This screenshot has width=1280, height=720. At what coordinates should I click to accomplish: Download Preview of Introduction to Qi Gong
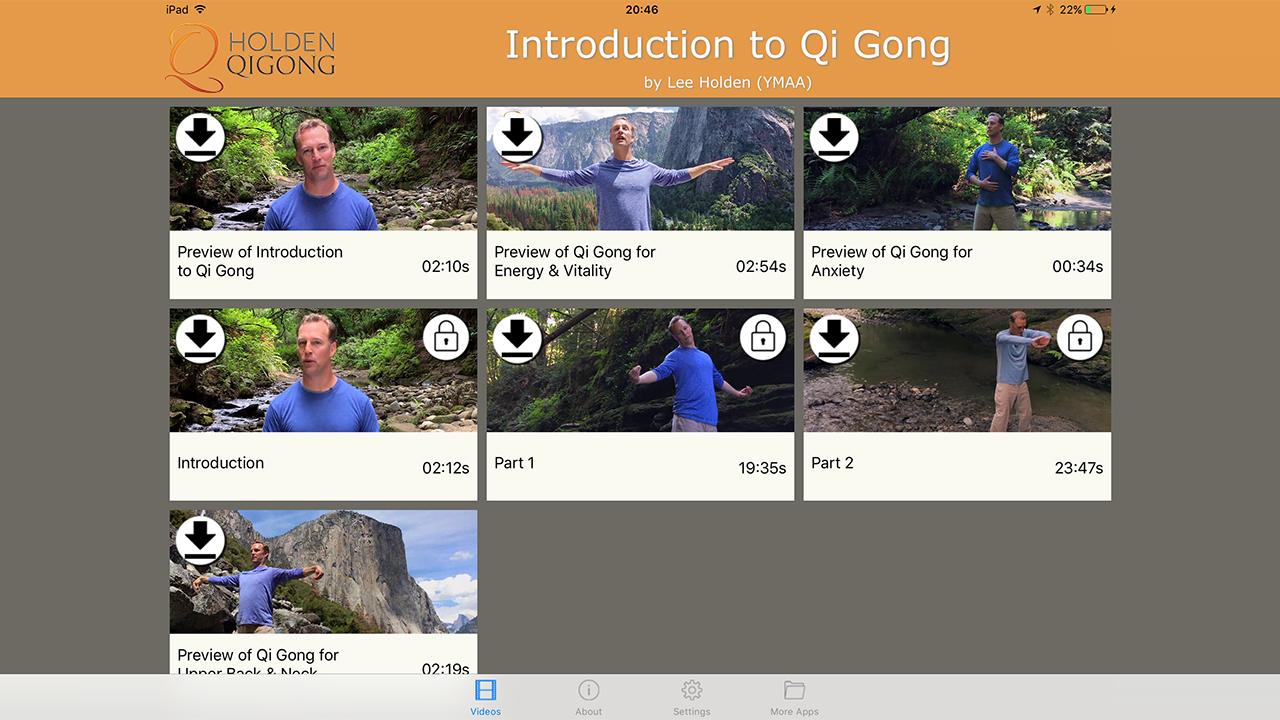pyautogui.click(x=200, y=138)
